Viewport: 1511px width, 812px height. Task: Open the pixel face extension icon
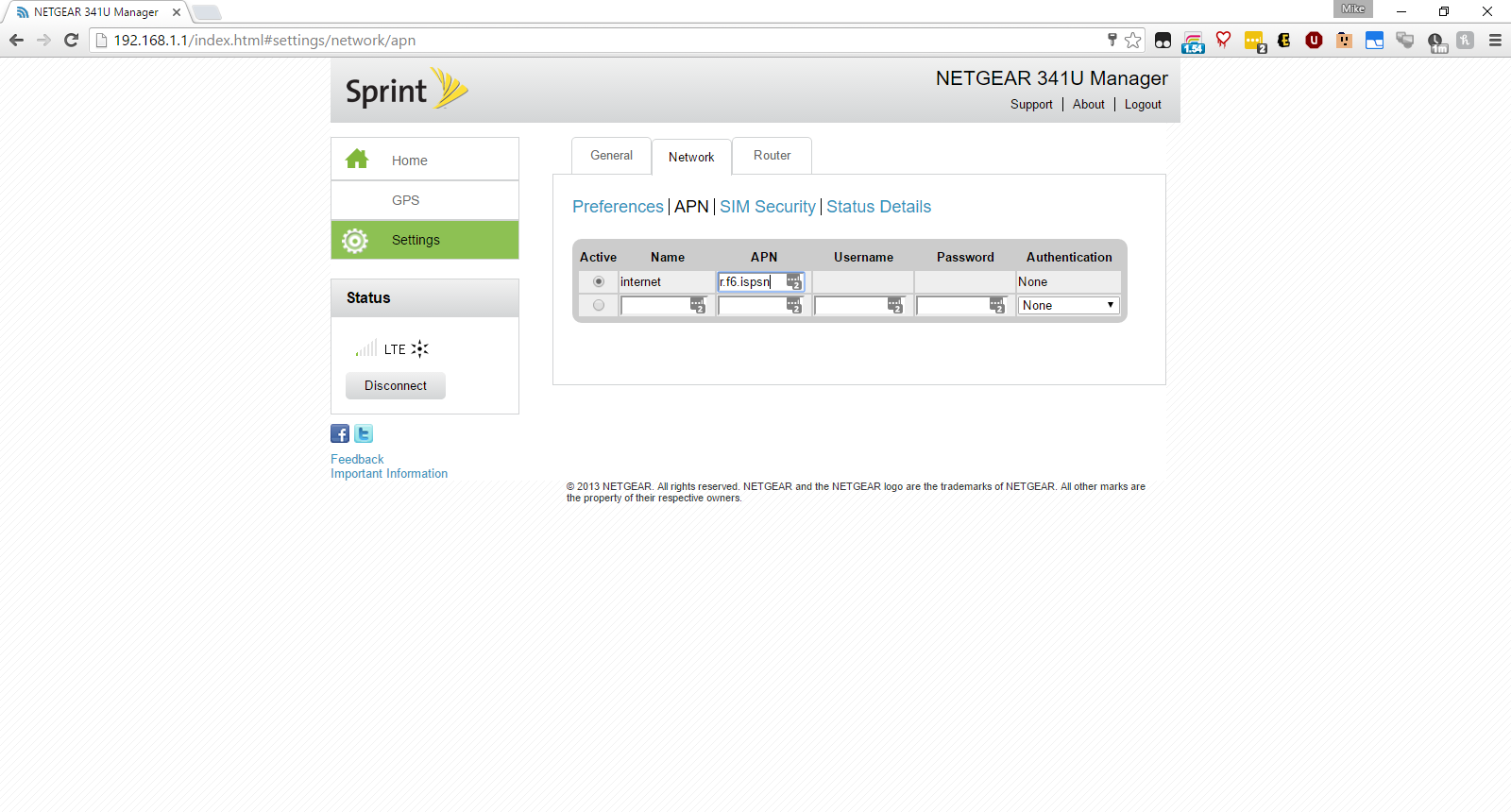pos(1344,40)
